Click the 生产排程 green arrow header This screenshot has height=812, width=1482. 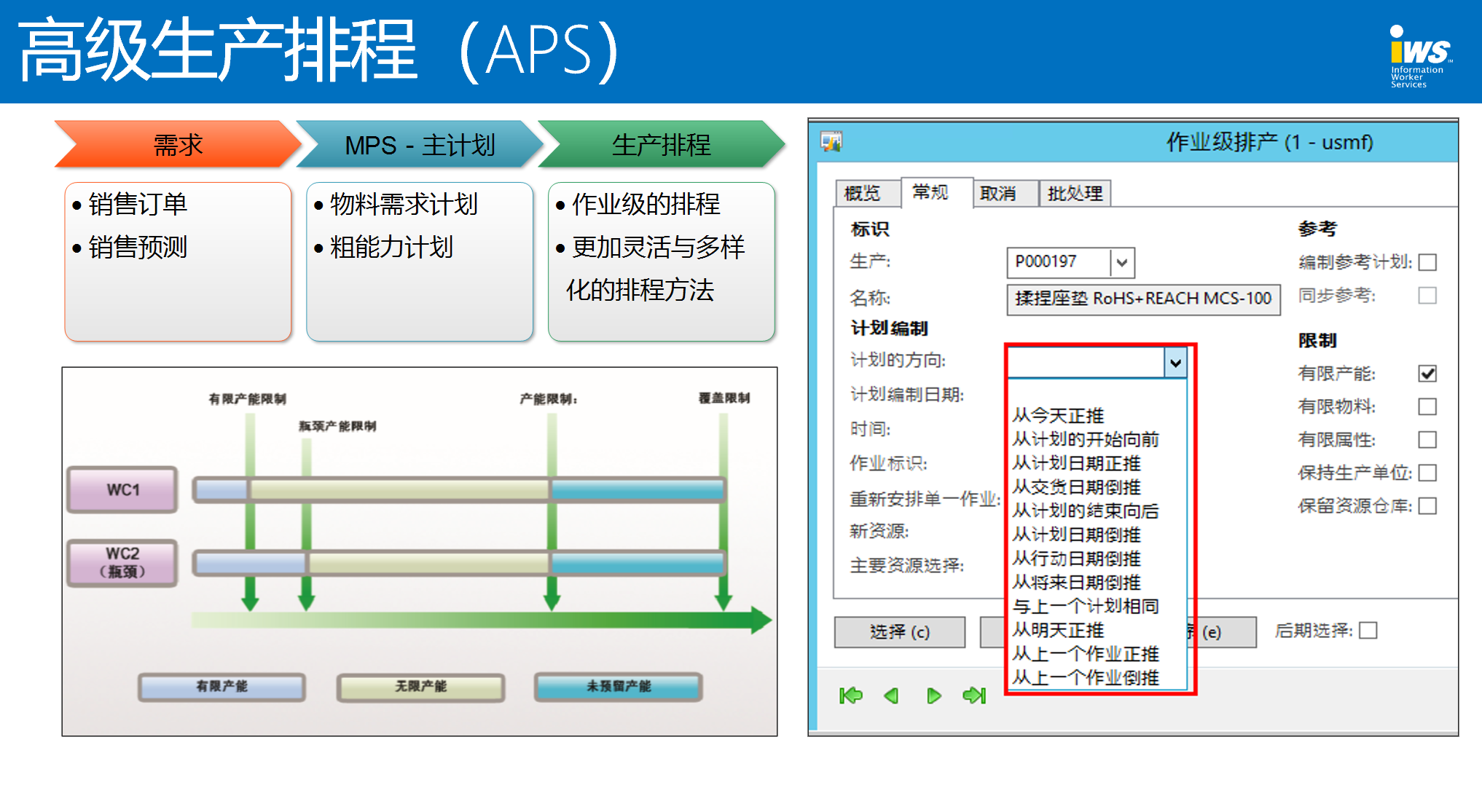point(661,145)
